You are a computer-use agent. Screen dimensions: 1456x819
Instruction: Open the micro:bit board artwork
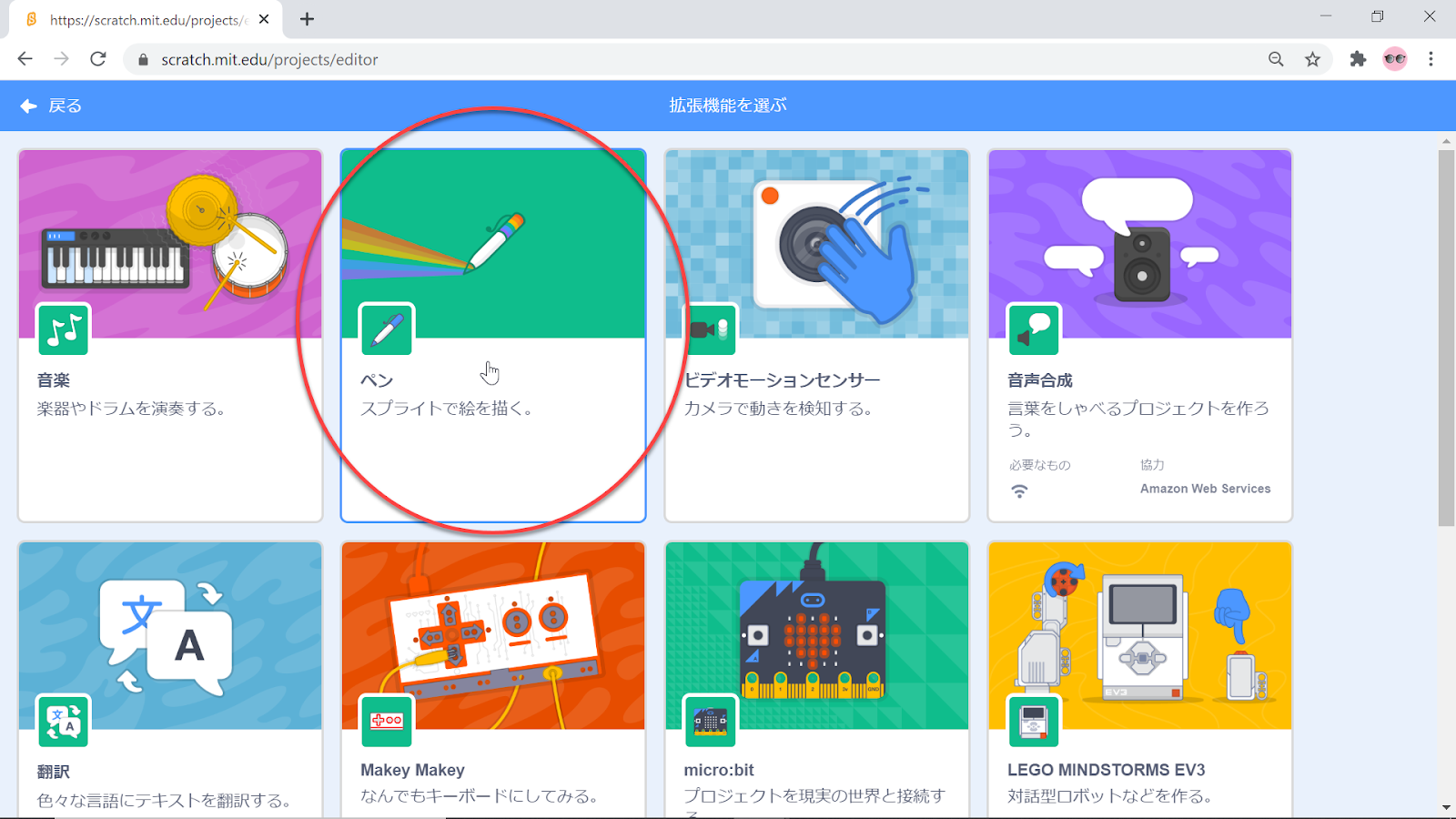817,636
